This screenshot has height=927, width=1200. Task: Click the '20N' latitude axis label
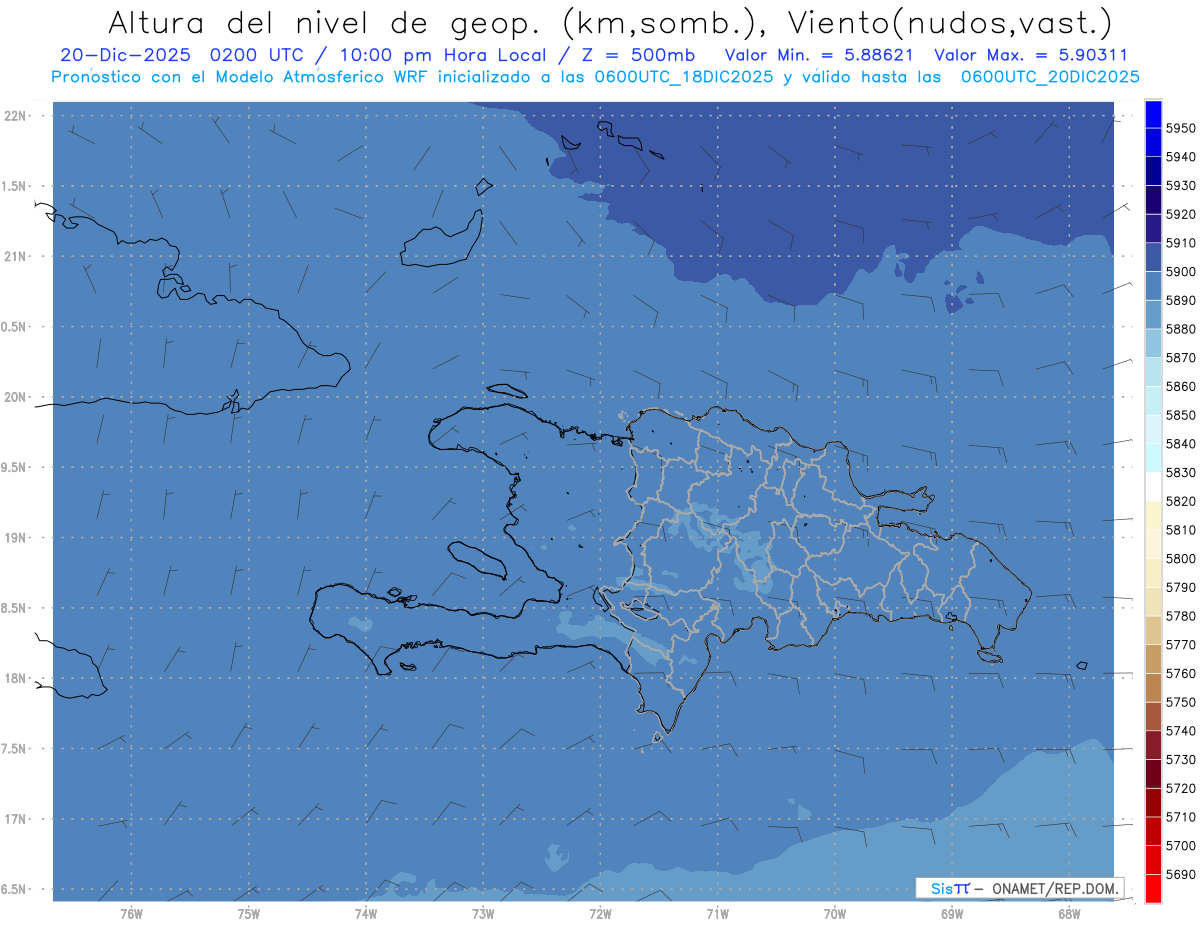(x=15, y=397)
